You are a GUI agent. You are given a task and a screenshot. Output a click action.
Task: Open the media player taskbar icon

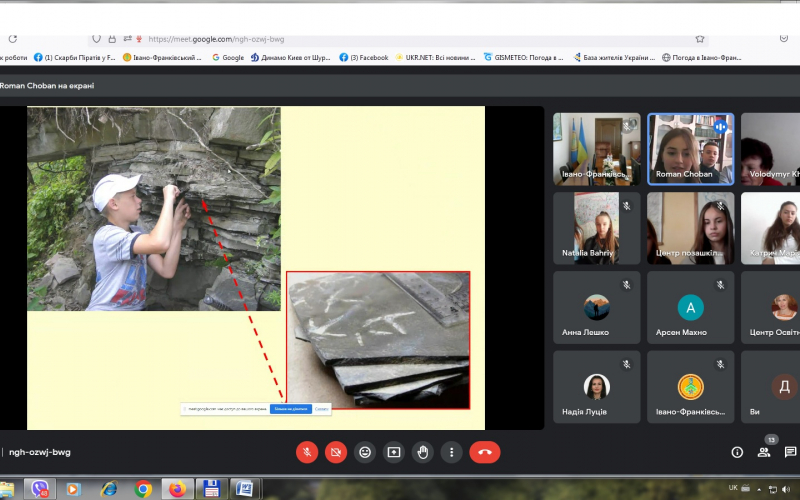[73, 489]
